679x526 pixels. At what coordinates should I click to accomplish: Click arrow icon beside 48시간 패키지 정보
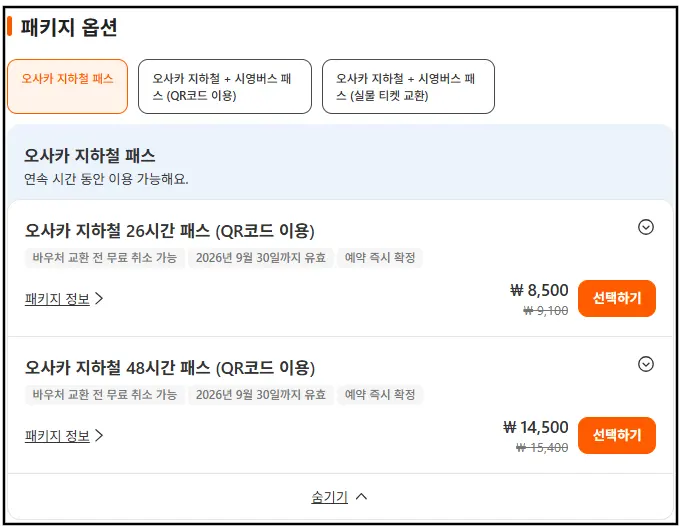pyautogui.click(x=99, y=435)
